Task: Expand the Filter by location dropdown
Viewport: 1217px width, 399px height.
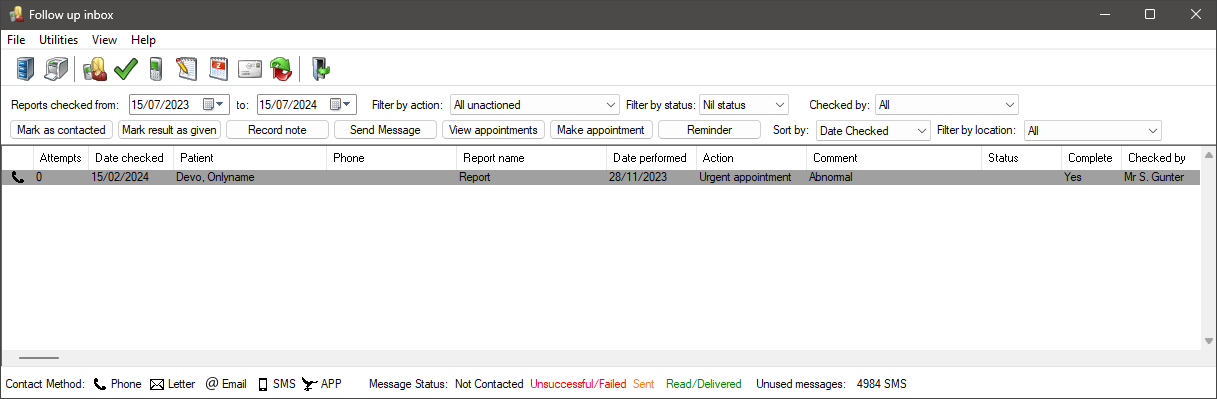Action: tap(1153, 131)
